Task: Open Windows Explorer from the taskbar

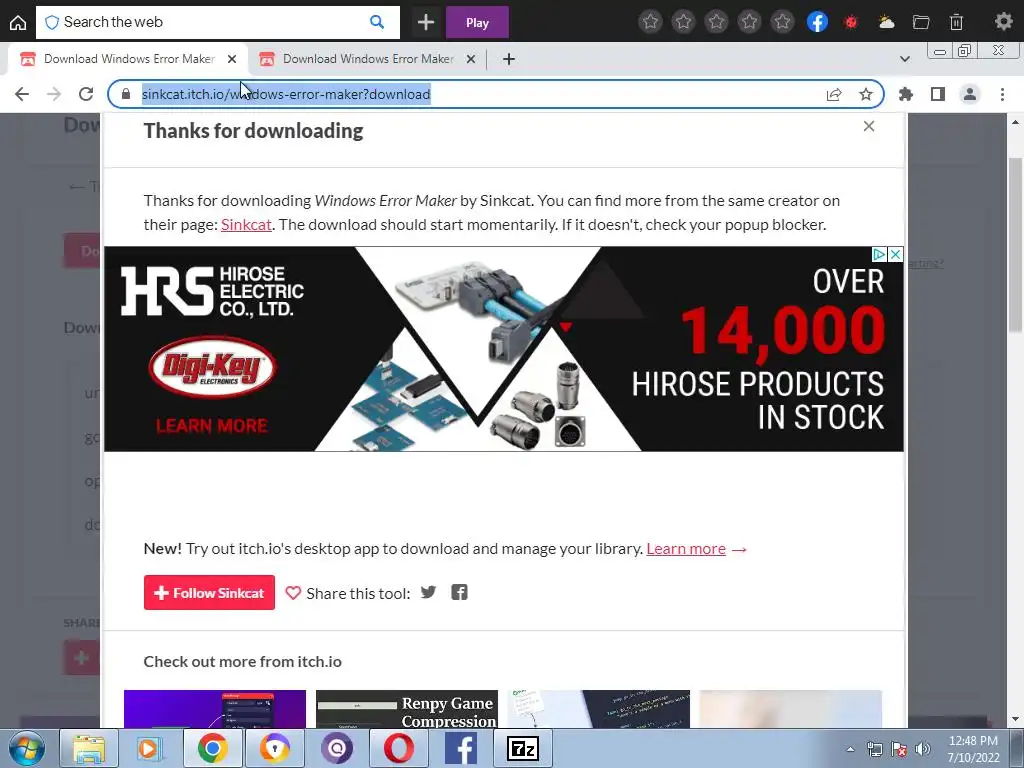Action: pyautogui.click(x=88, y=749)
